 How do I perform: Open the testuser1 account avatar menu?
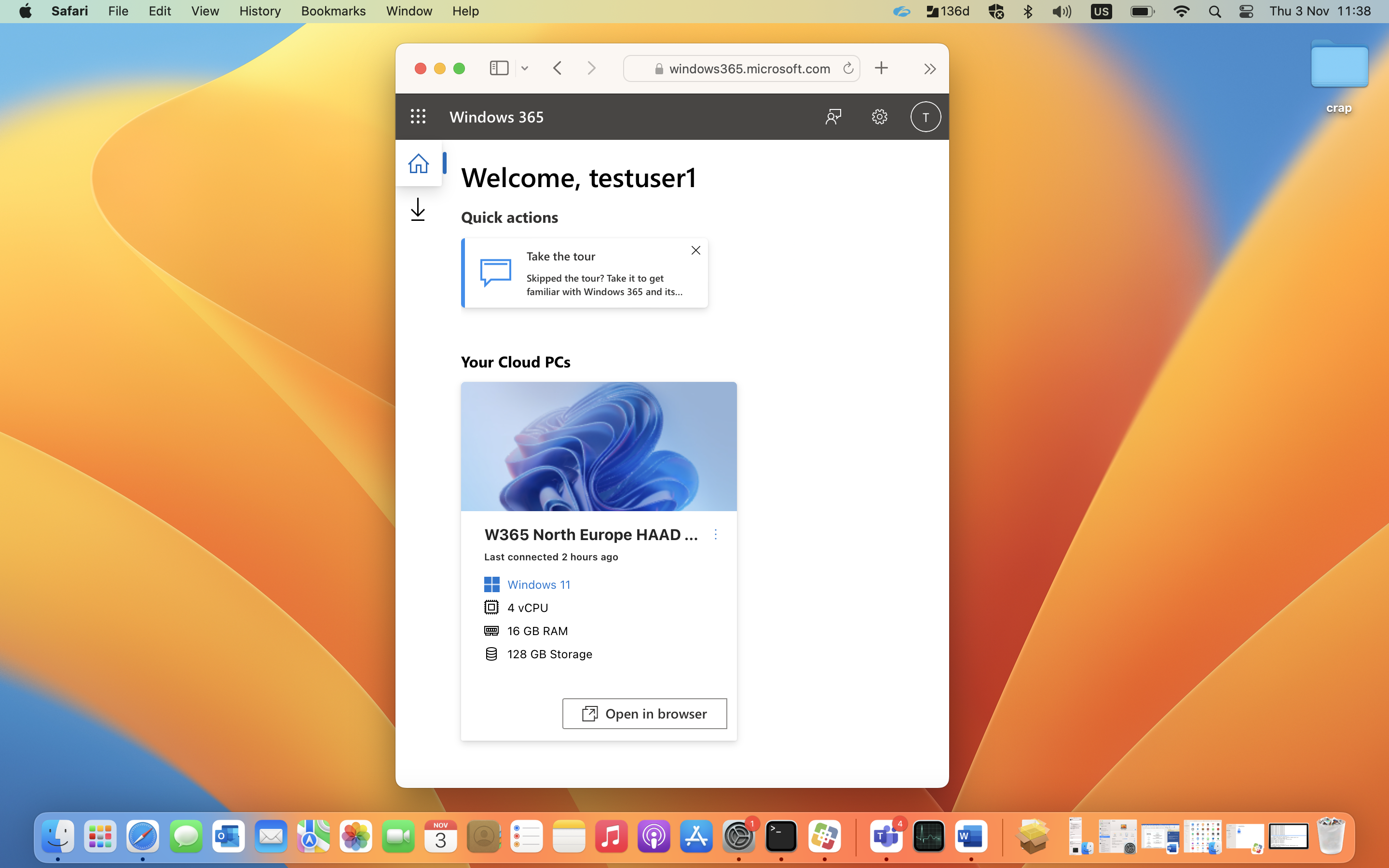pyautogui.click(x=925, y=117)
